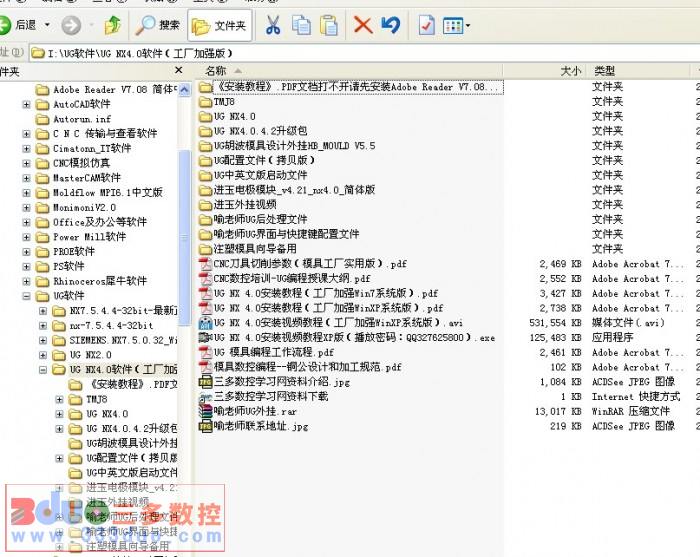
Task: Select CNC数控培训-UG编程授课大纲.pdf file
Action: pyautogui.click(x=285, y=278)
